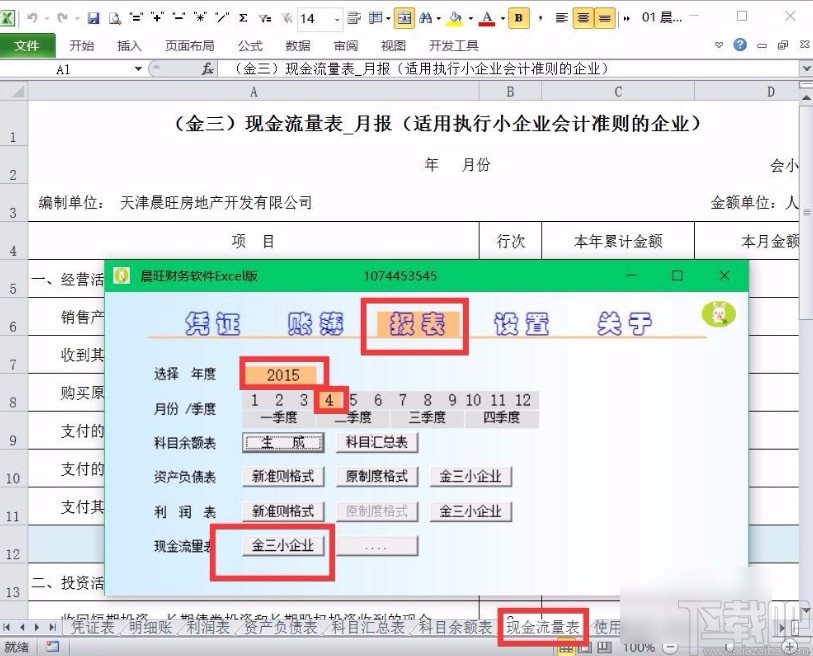The height and width of the screenshot is (656, 813).
Task: Click the Font Color icon
Action: [x=487, y=16]
